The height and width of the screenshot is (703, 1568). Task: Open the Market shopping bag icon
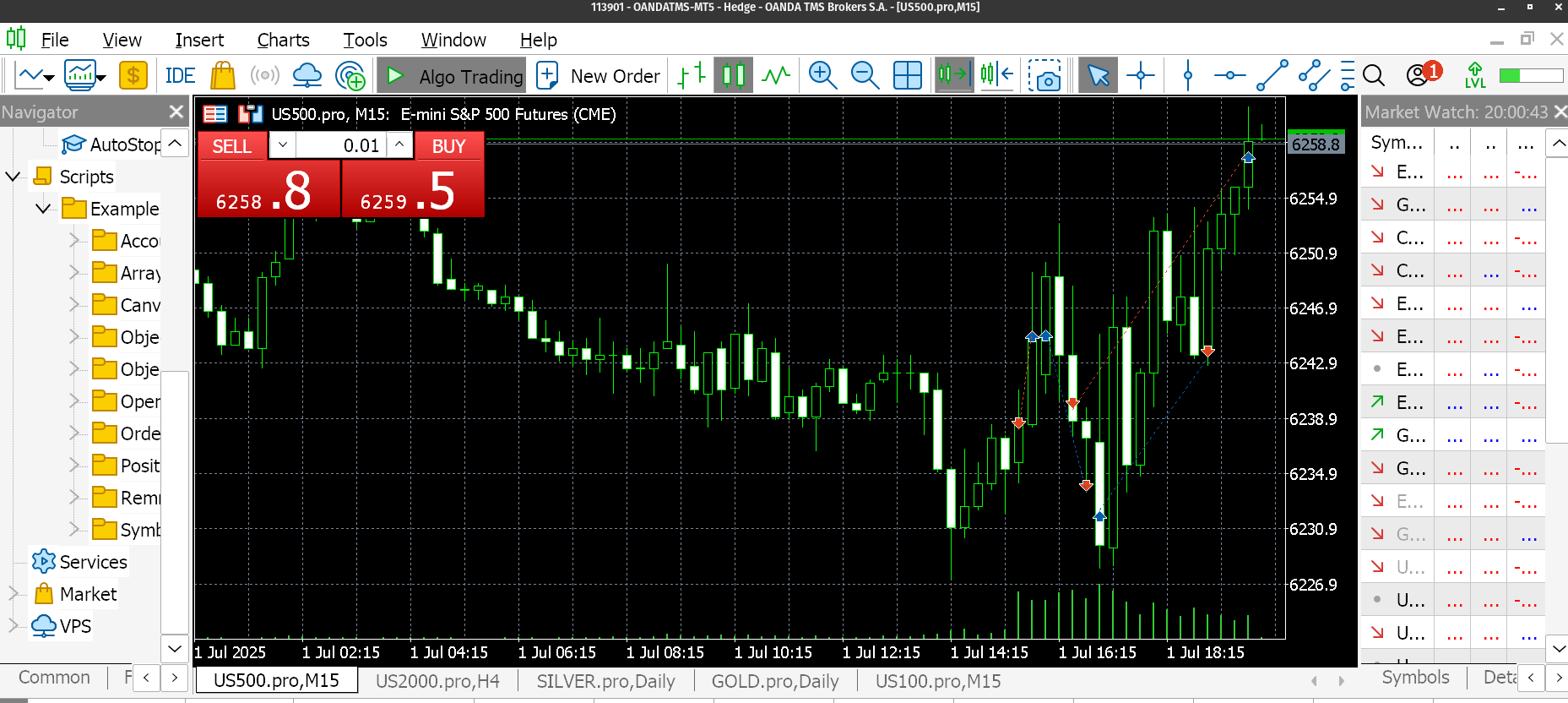point(223,76)
